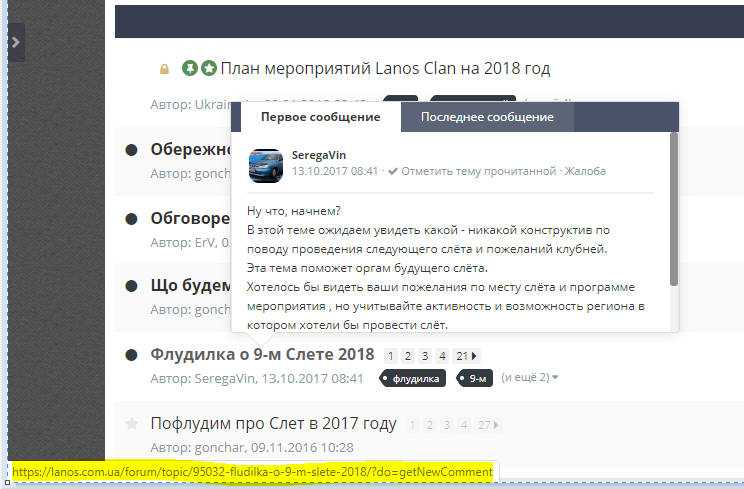Click the green featured star icon

pos(208,69)
